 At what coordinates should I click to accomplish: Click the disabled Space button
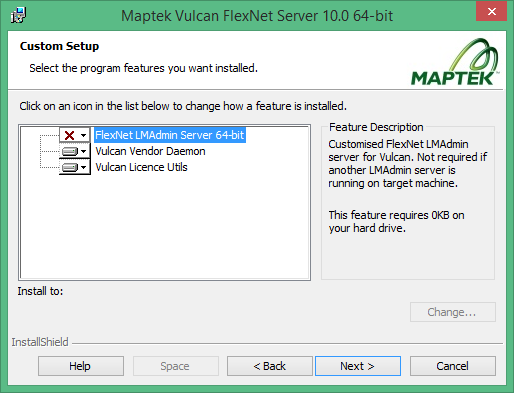tap(176, 366)
